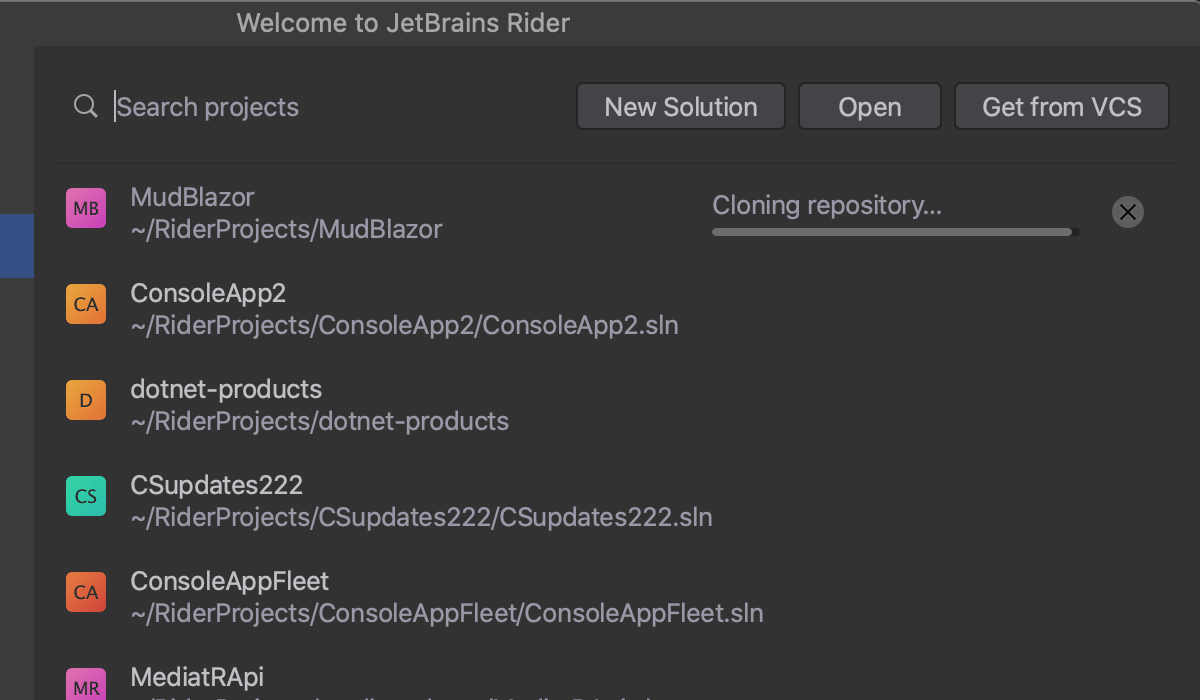Click the Get from VCS button
The height and width of the screenshot is (700, 1200).
click(x=1061, y=107)
